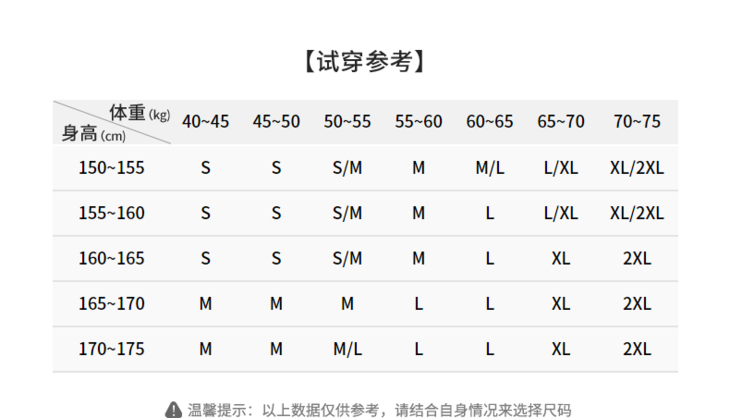Viewport: 730px width, 418px height.
Task: Click the 55~60 weight column header
Action: pos(419,121)
